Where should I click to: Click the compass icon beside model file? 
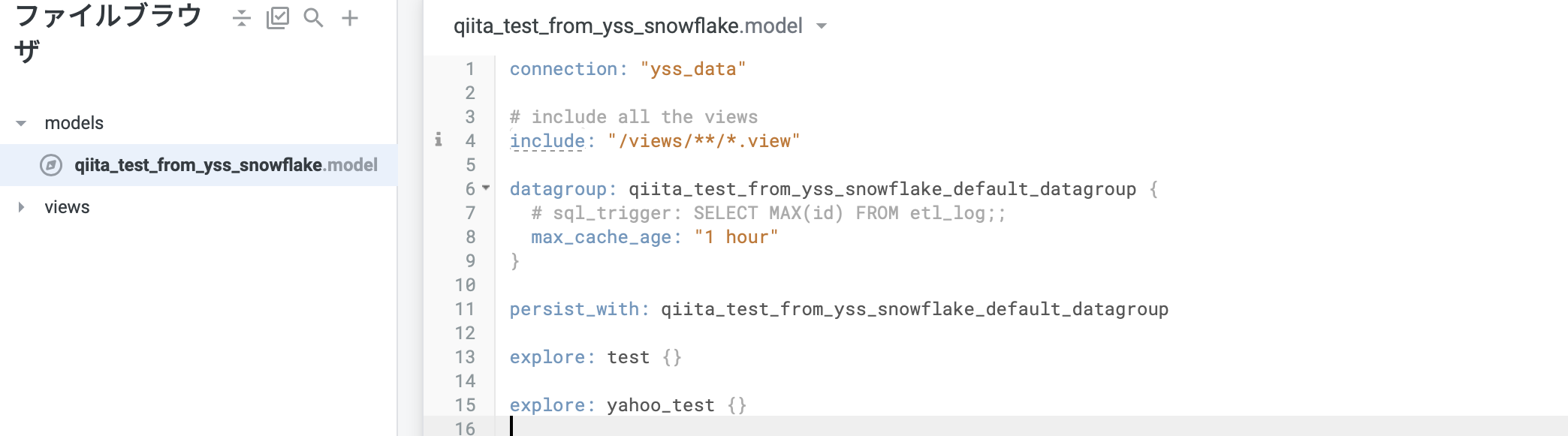[x=51, y=165]
